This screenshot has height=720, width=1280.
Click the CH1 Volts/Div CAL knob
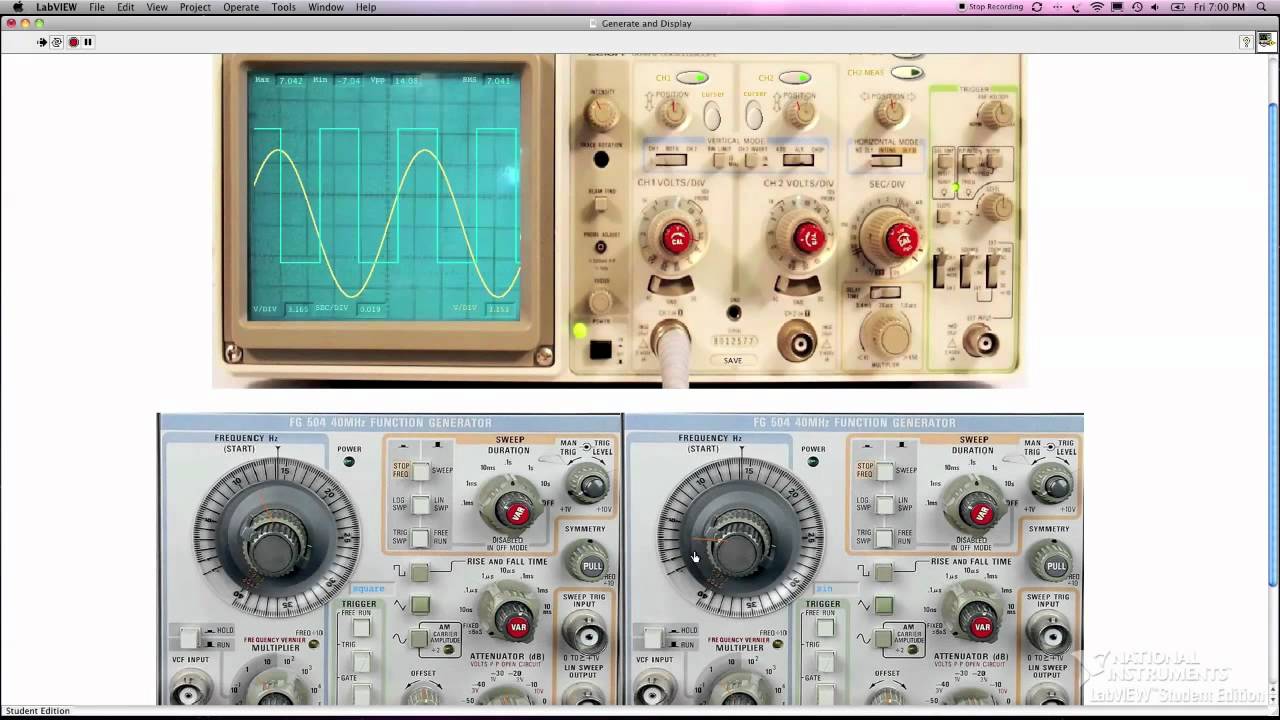pos(676,239)
